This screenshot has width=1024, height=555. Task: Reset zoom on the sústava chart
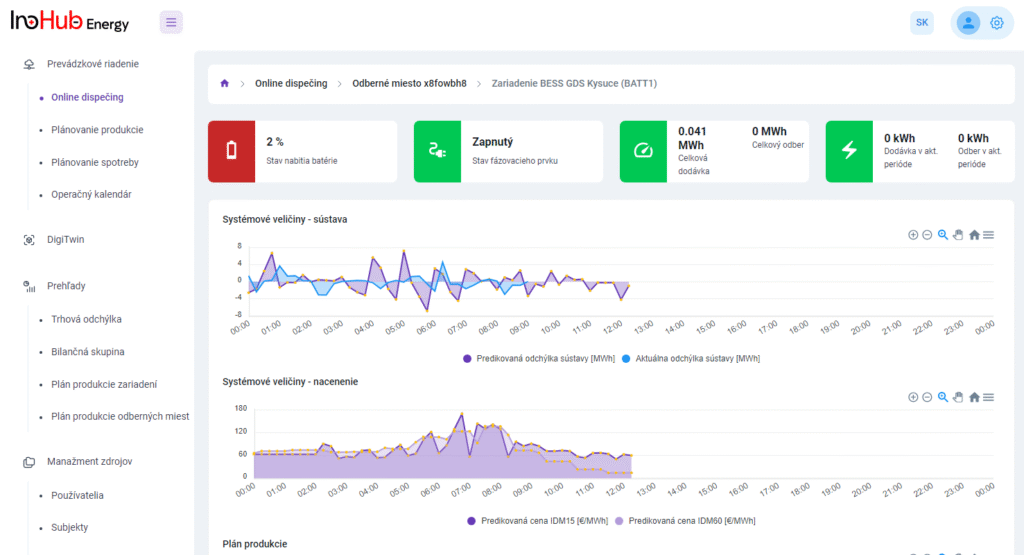[x=974, y=235]
